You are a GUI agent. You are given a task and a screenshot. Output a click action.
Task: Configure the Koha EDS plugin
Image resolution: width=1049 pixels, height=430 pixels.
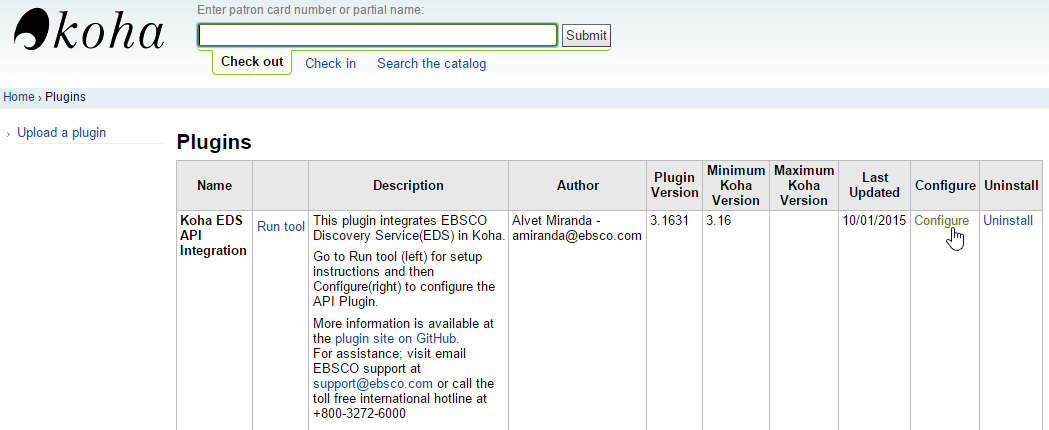941,221
